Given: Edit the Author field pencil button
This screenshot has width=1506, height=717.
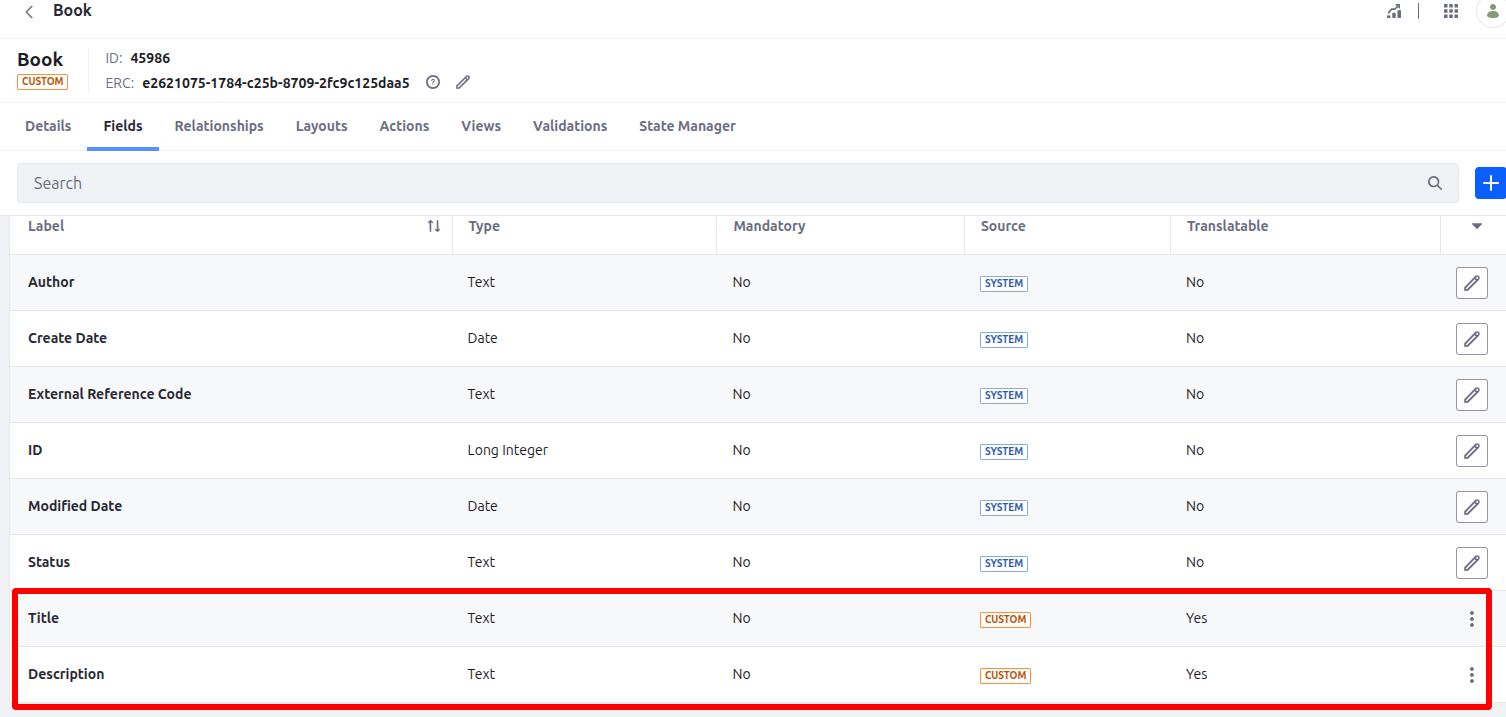Looking at the screenshot, I should pos(1471,283).
